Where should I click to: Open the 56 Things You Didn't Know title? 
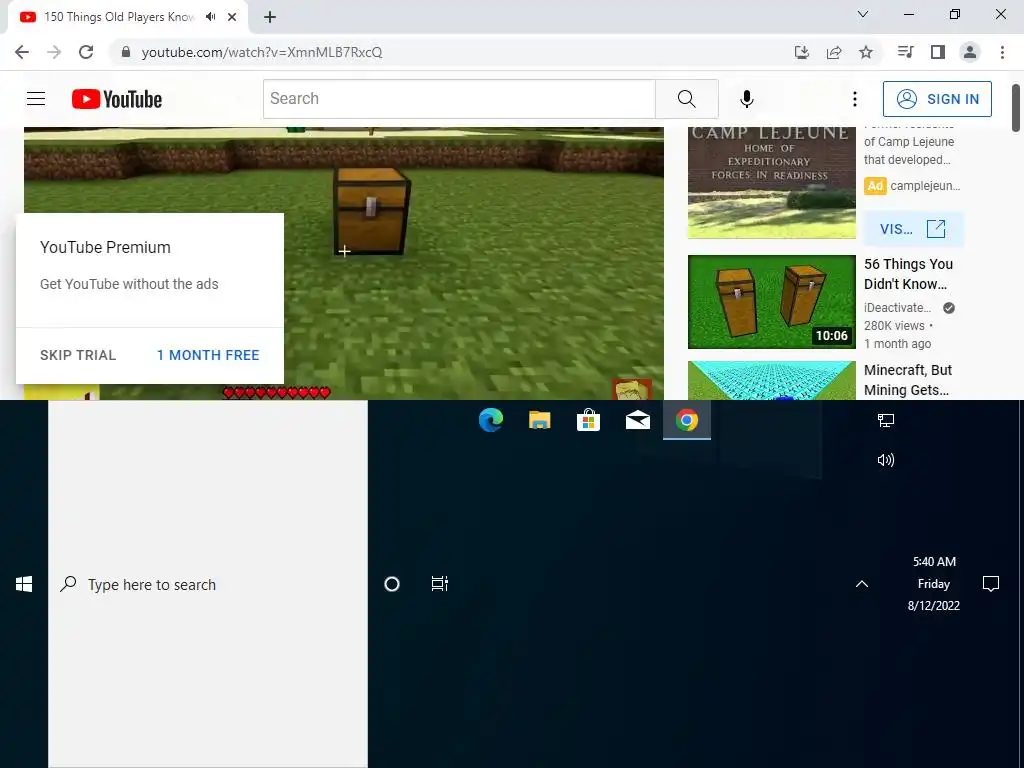pyautogui.click(x=908, y=274)
